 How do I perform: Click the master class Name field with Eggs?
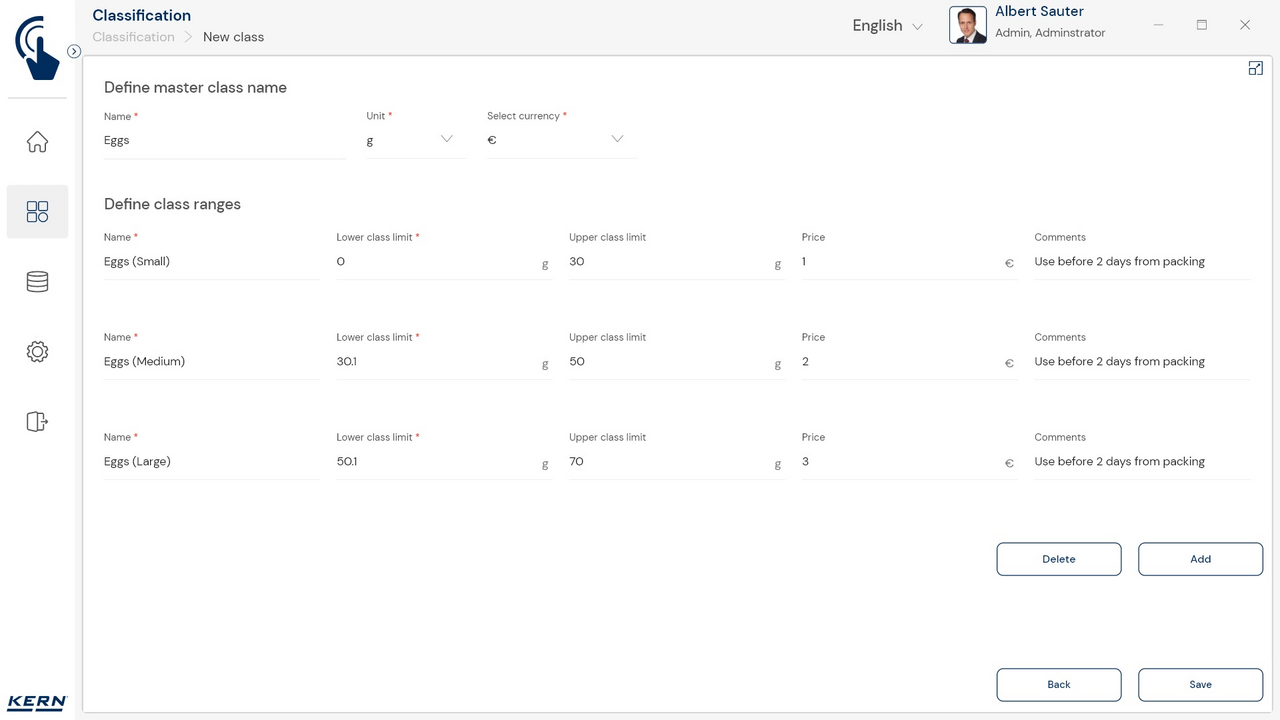tap(224, 141)
